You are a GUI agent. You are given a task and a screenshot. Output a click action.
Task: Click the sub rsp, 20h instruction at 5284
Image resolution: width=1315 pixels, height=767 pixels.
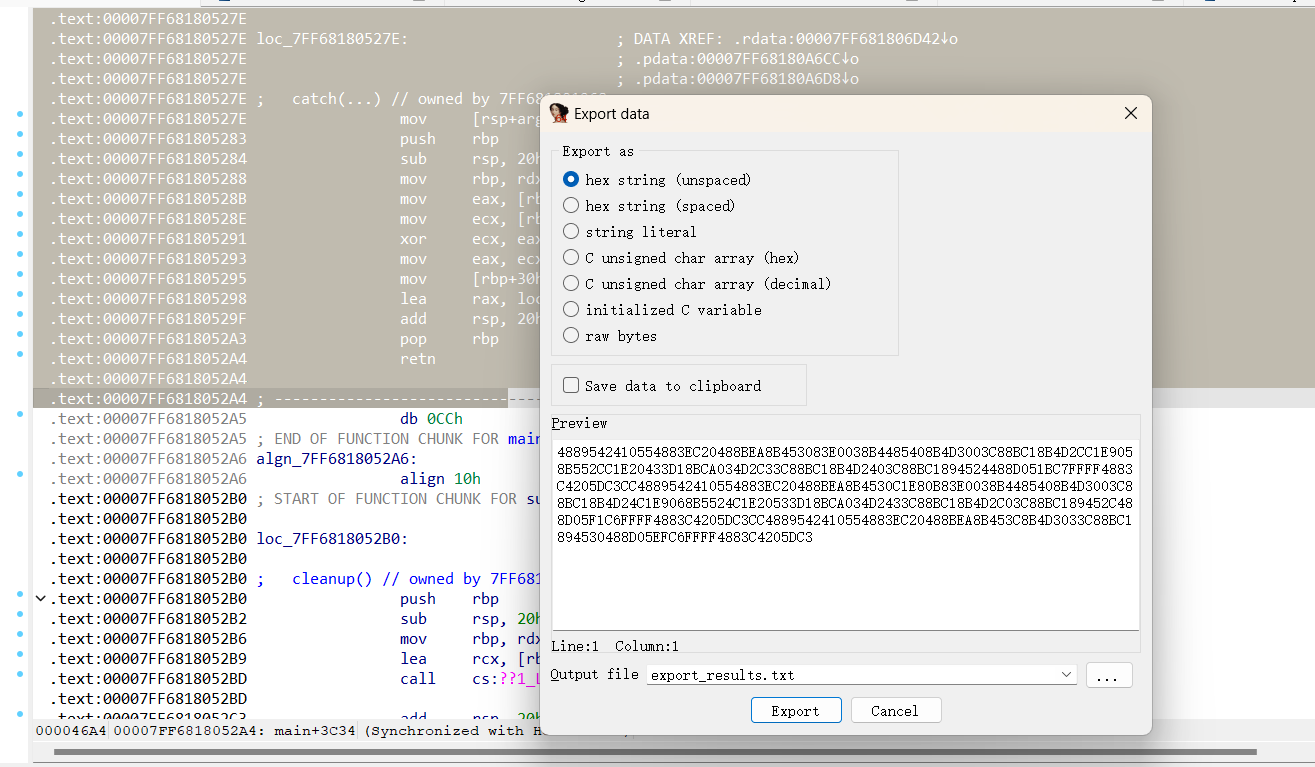(470, 159)
